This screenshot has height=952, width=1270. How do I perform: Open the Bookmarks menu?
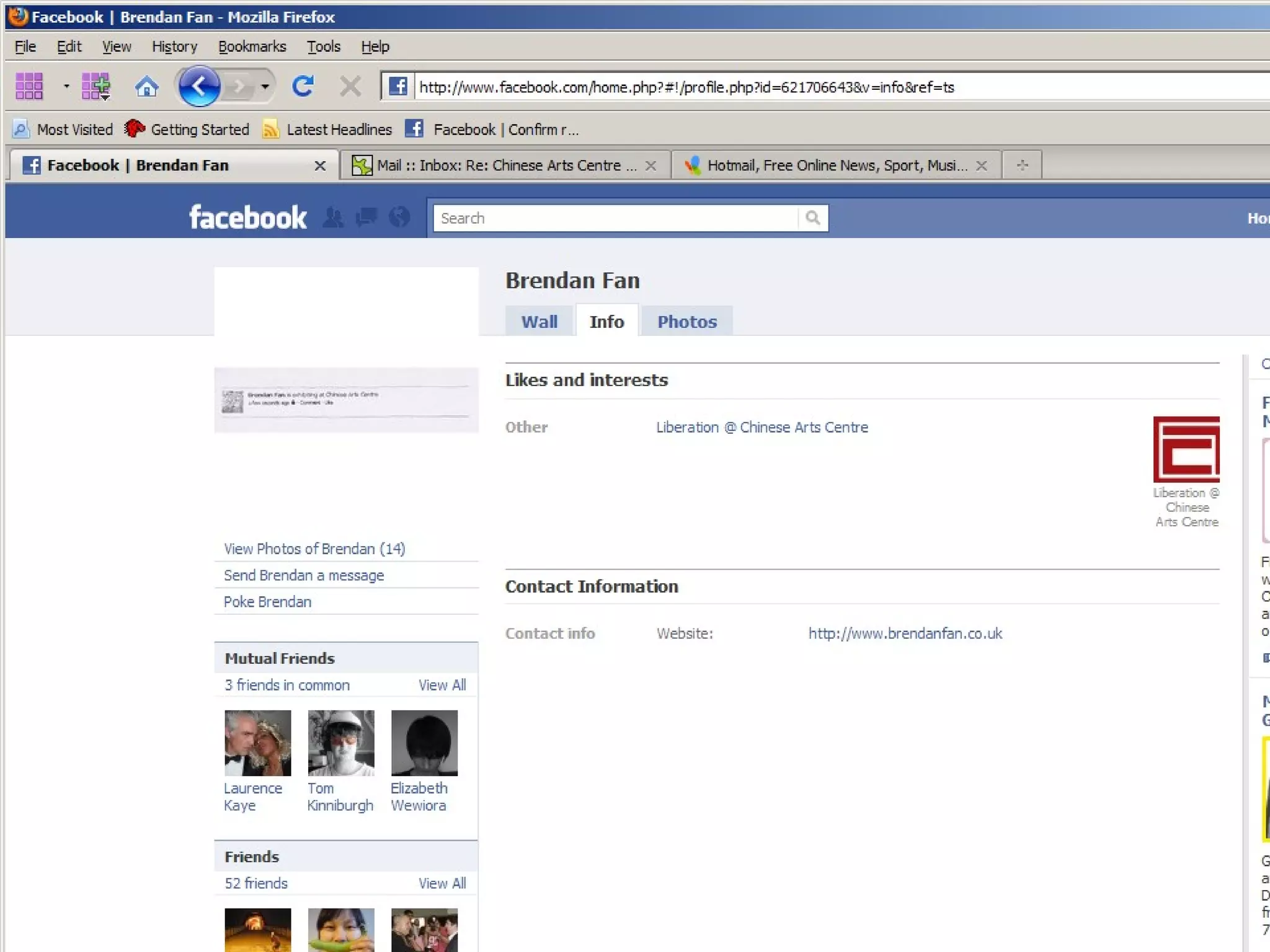pos(252,46)
